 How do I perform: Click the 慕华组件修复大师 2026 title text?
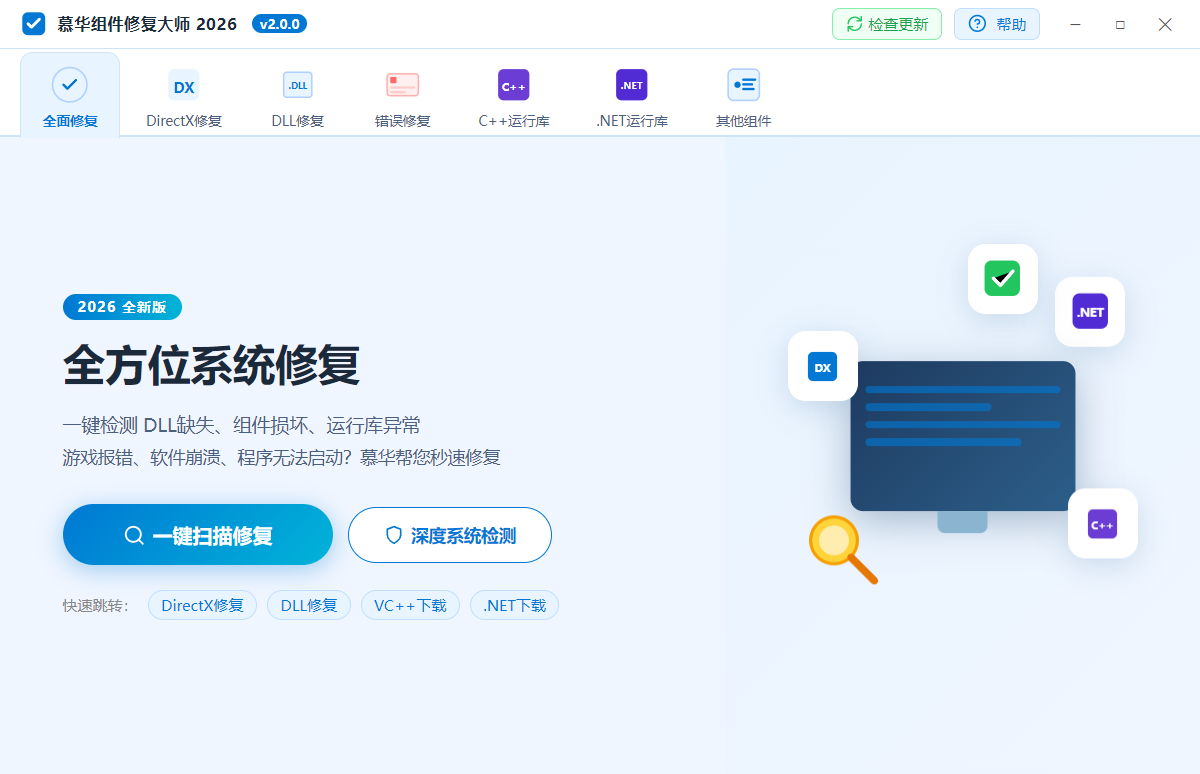coord(147,24)
